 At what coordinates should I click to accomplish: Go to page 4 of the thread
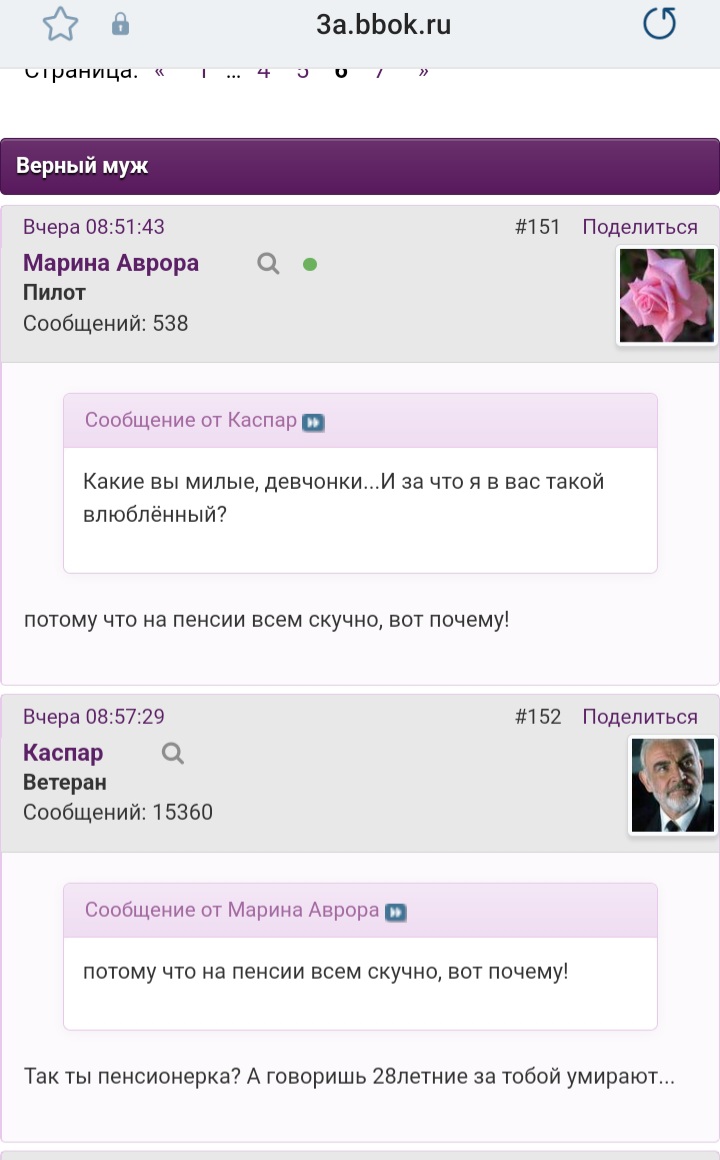click(x=263, y=72)
